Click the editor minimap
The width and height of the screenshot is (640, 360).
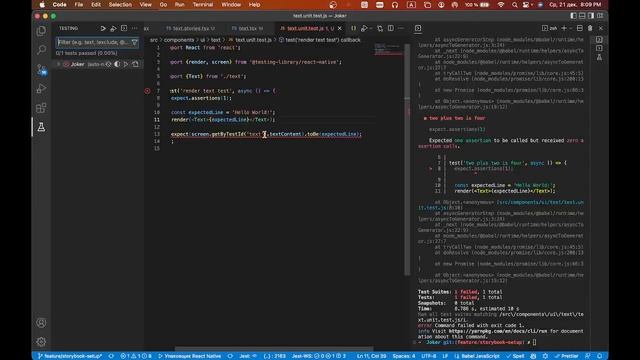coord(388,49)
